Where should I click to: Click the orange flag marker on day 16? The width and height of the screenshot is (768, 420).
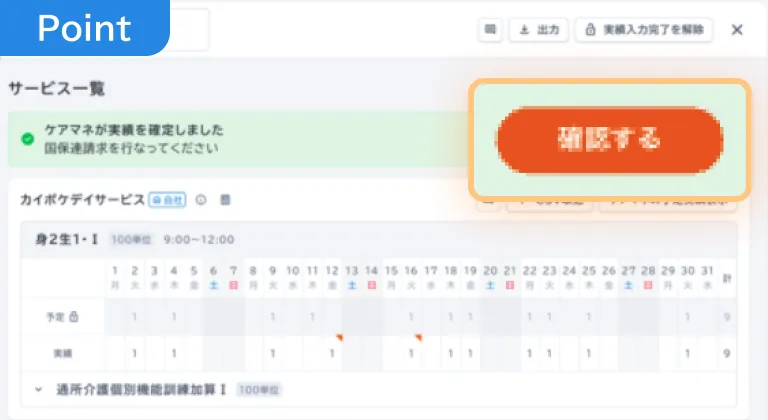click(418, 338)
